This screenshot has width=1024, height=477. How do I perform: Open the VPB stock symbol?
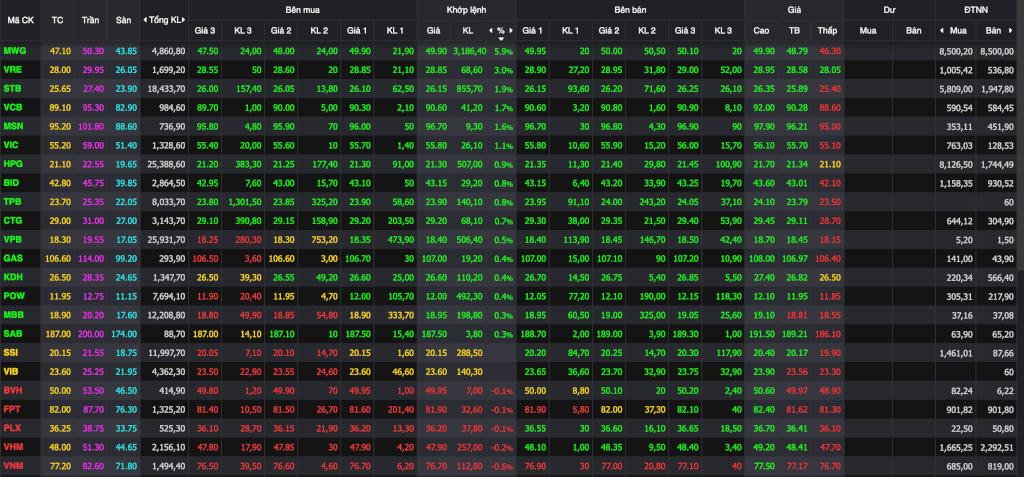[x=12, y=239]
